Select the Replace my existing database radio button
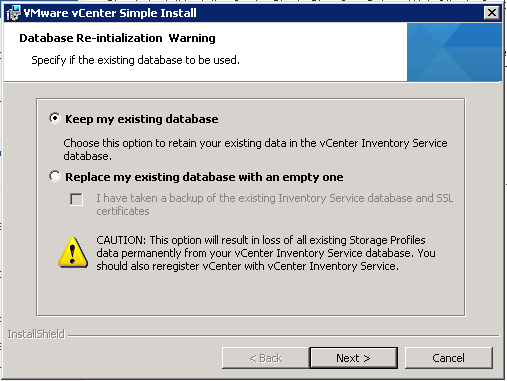The width and height of the screenshot is (507, 381). tap(55, 176)
